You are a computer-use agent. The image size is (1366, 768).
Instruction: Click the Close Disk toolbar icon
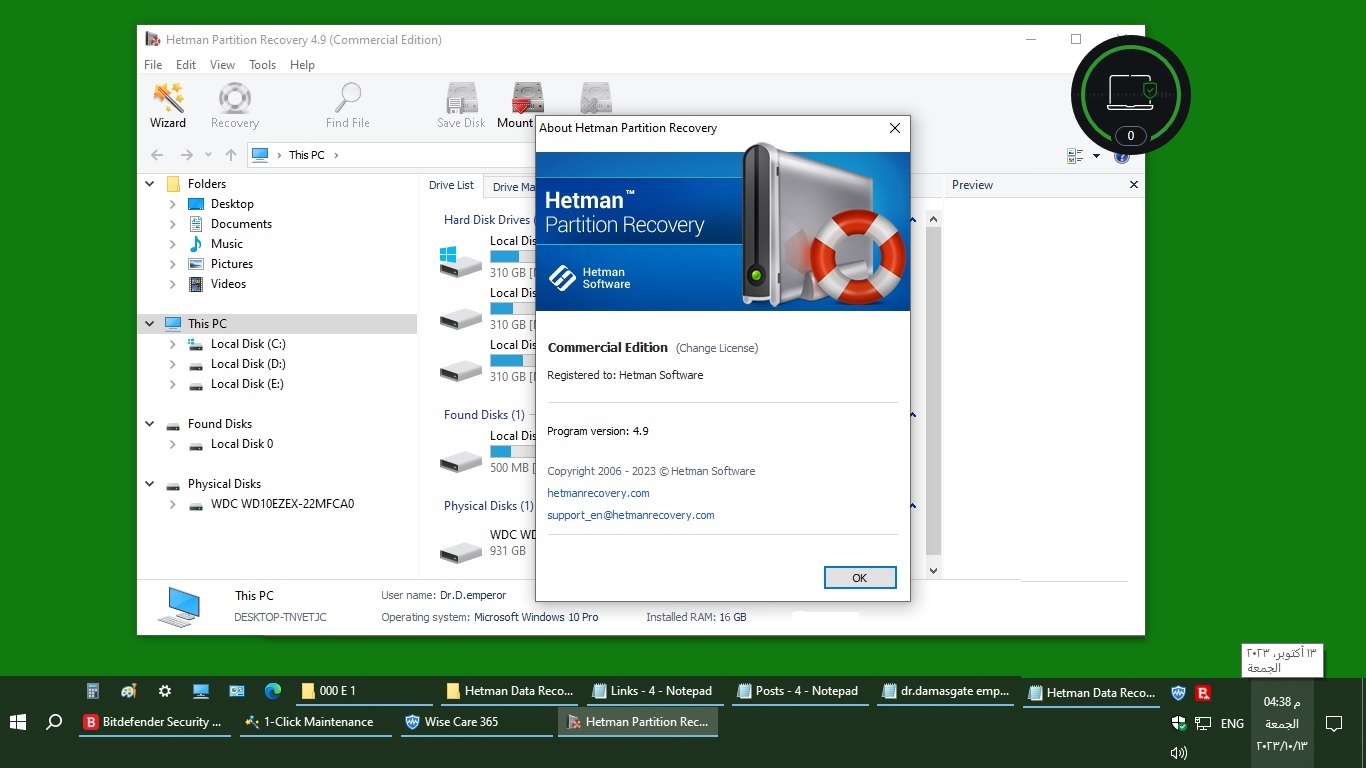coord(596,98)
